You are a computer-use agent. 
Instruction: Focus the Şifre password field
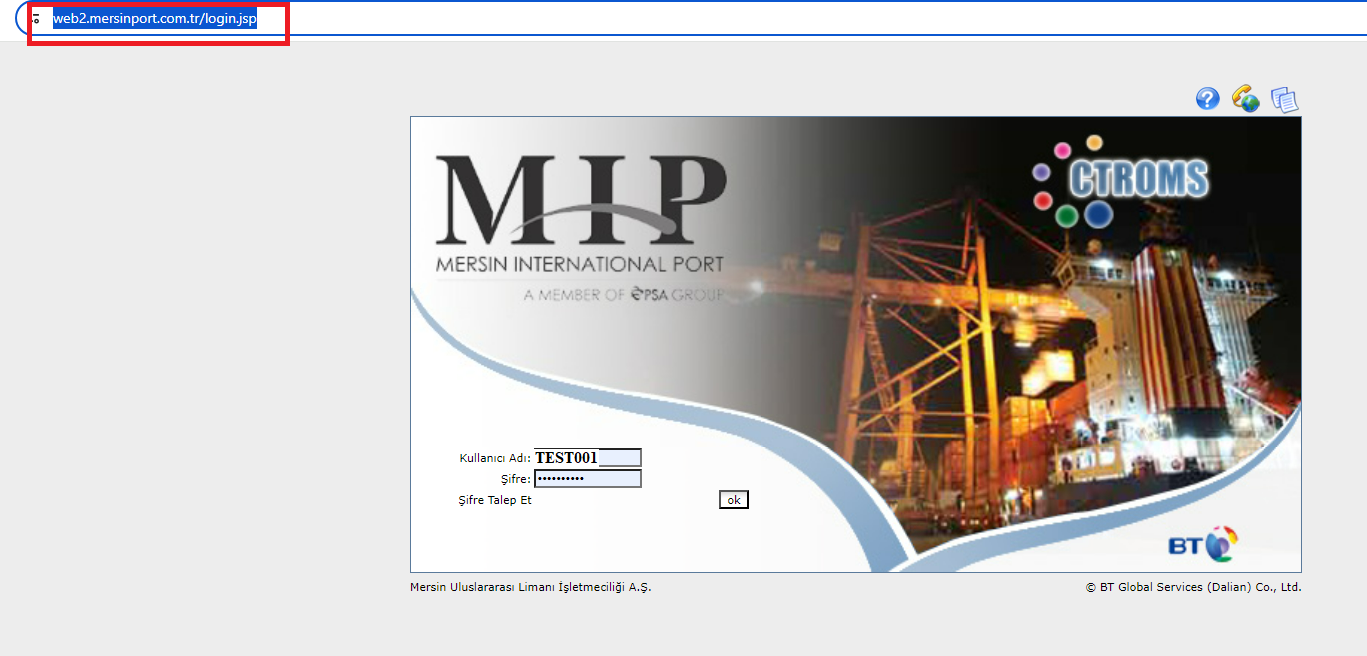click(x=588, y=479)
